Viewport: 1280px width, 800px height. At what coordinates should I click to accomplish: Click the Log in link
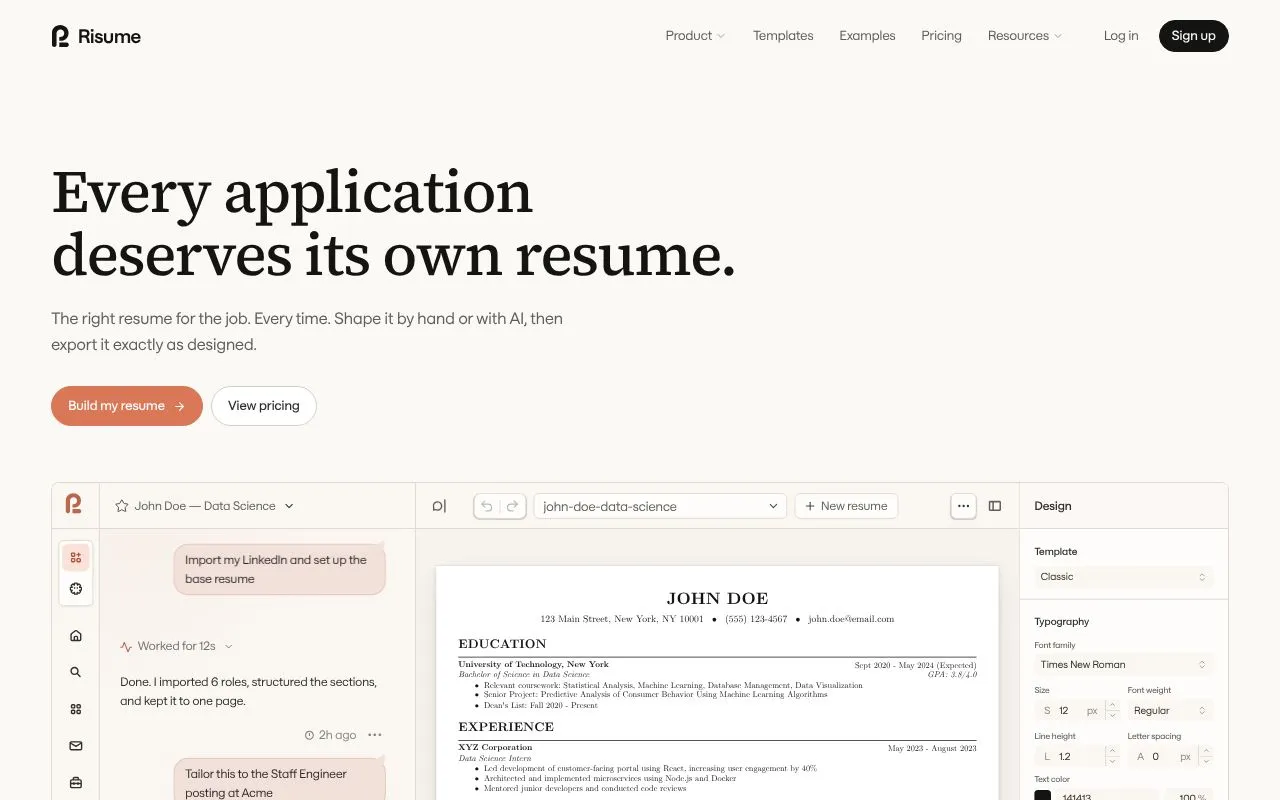(x=1121, y=36)
